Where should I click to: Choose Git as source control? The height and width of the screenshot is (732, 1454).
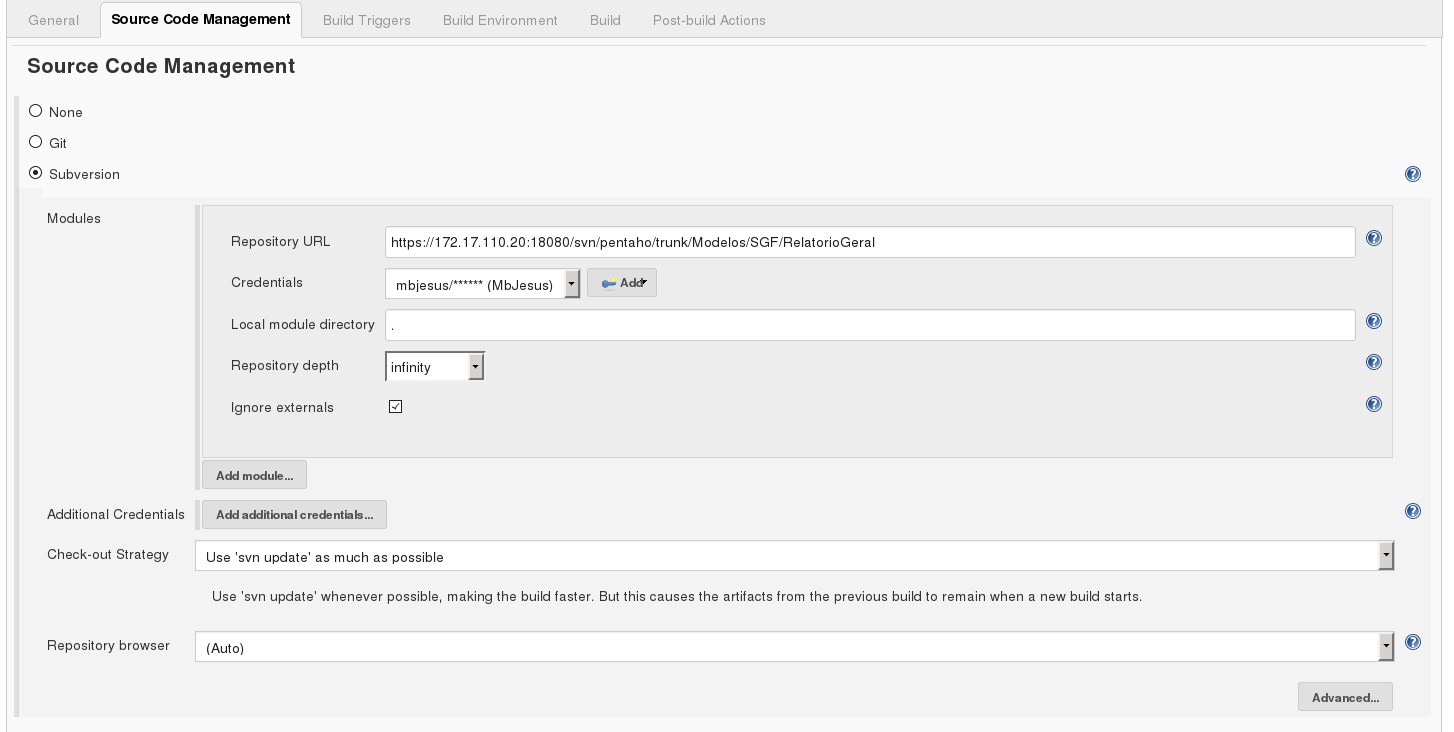[x=36, y=142]
